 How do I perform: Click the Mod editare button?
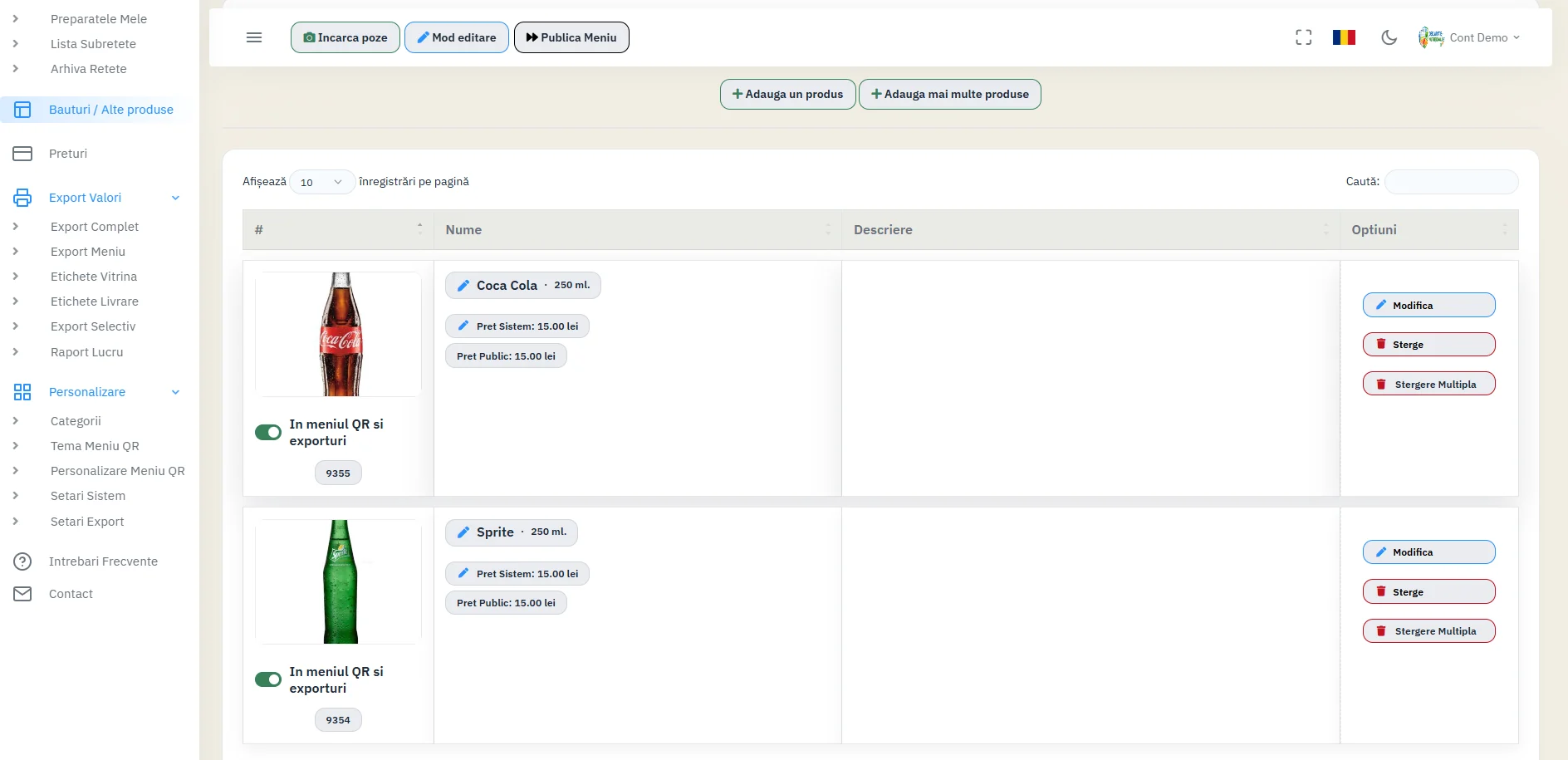click(x=457, y=37)
